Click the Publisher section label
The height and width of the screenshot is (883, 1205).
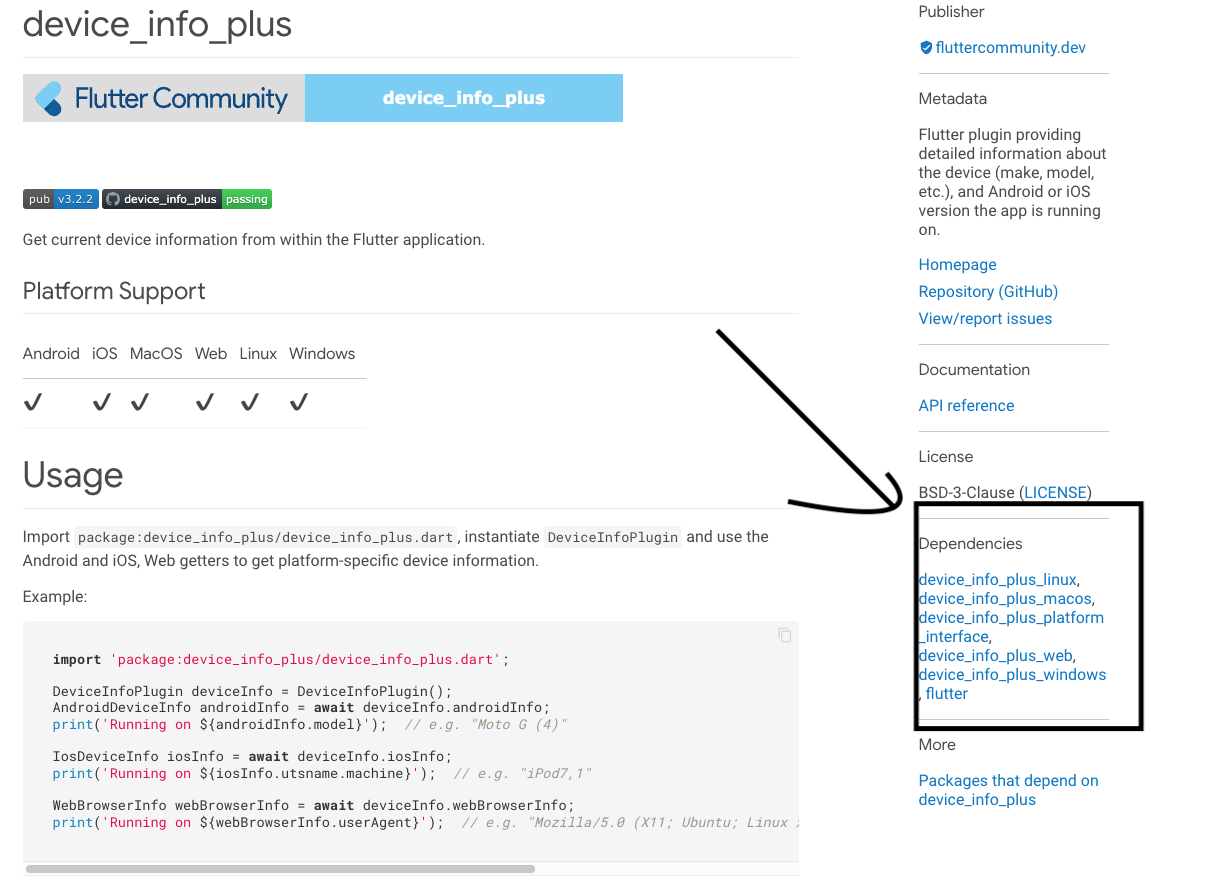951,11
